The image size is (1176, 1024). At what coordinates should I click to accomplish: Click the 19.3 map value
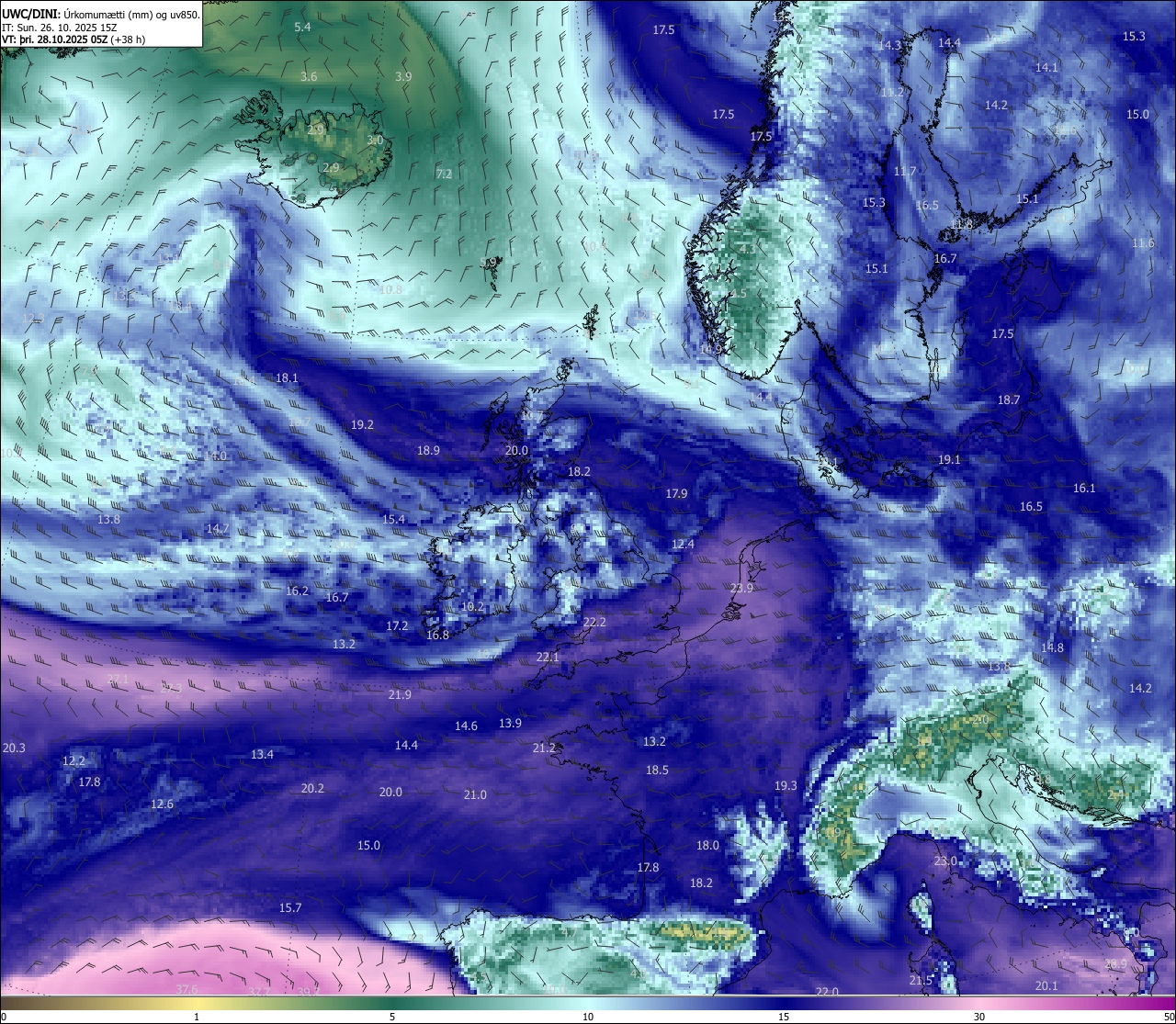(786, 786)
